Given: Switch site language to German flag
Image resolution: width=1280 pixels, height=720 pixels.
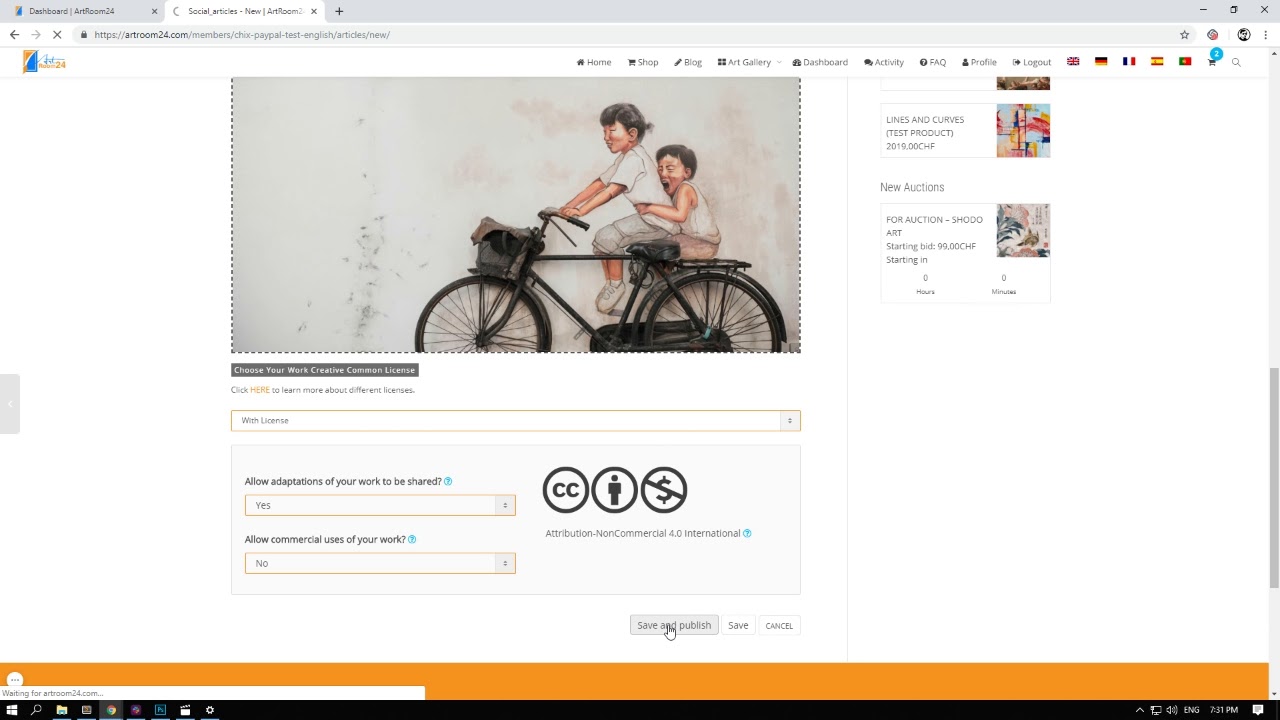Looking at the screenshot, I should (x=1101, y=62).
